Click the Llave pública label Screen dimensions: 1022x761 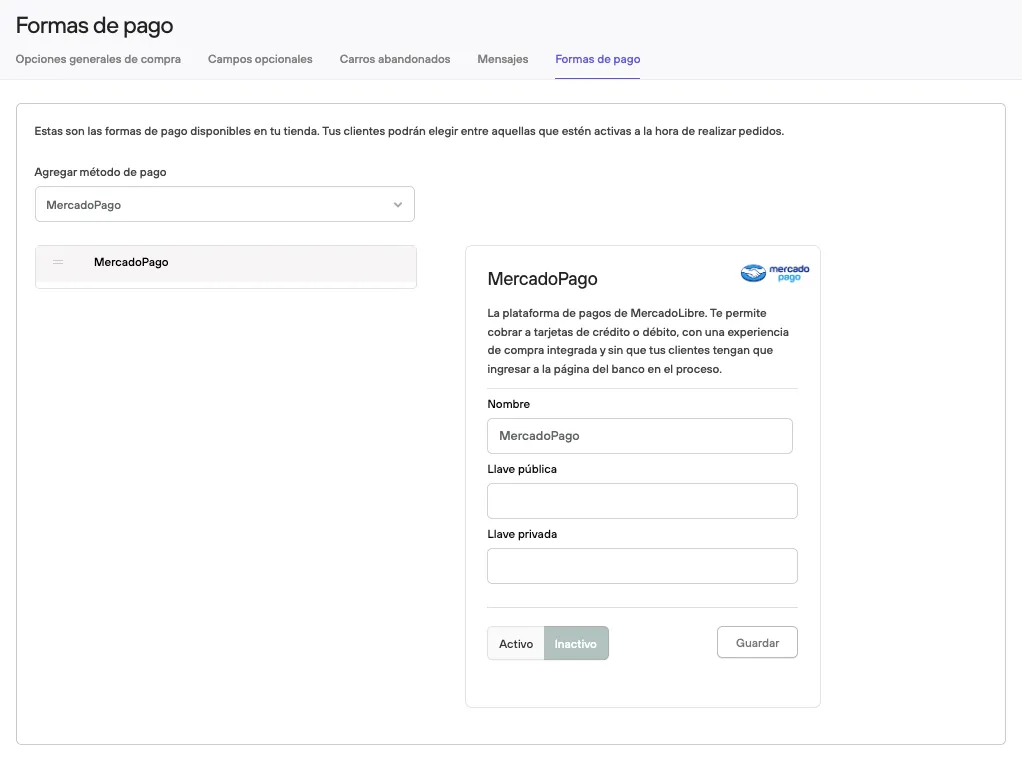click(x=522, y=469)
